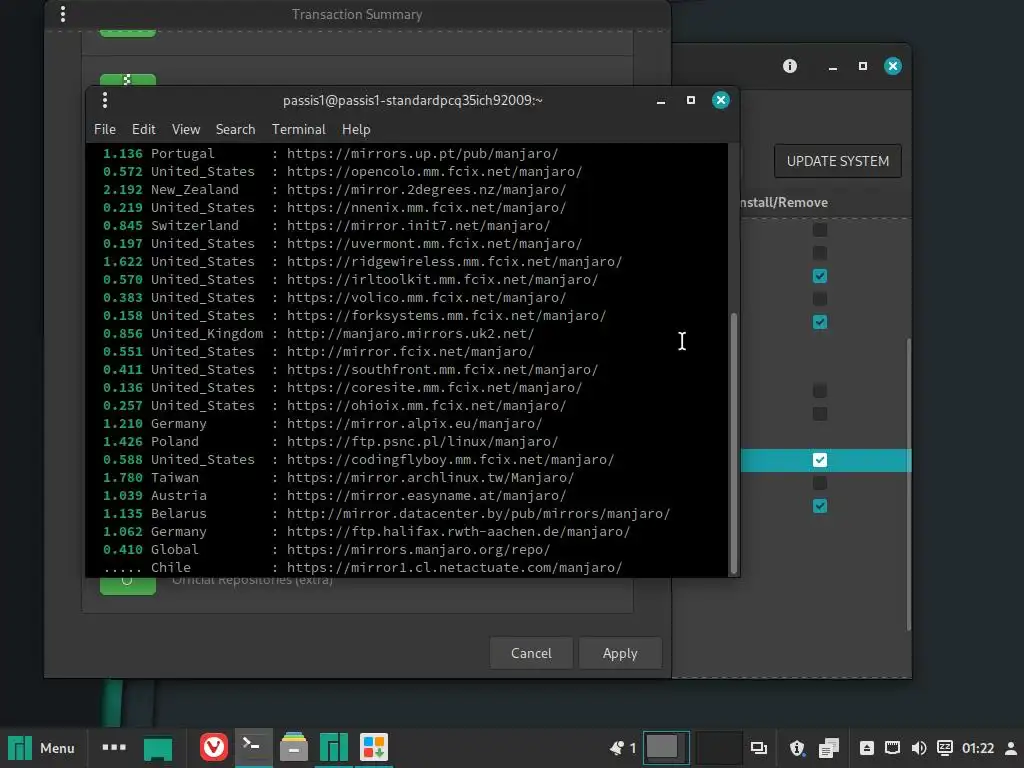Image resolution: width=1024 pixels, height=768 pixels.
Task: Open the Transaction Summary kebab menu
Action: 63,14
